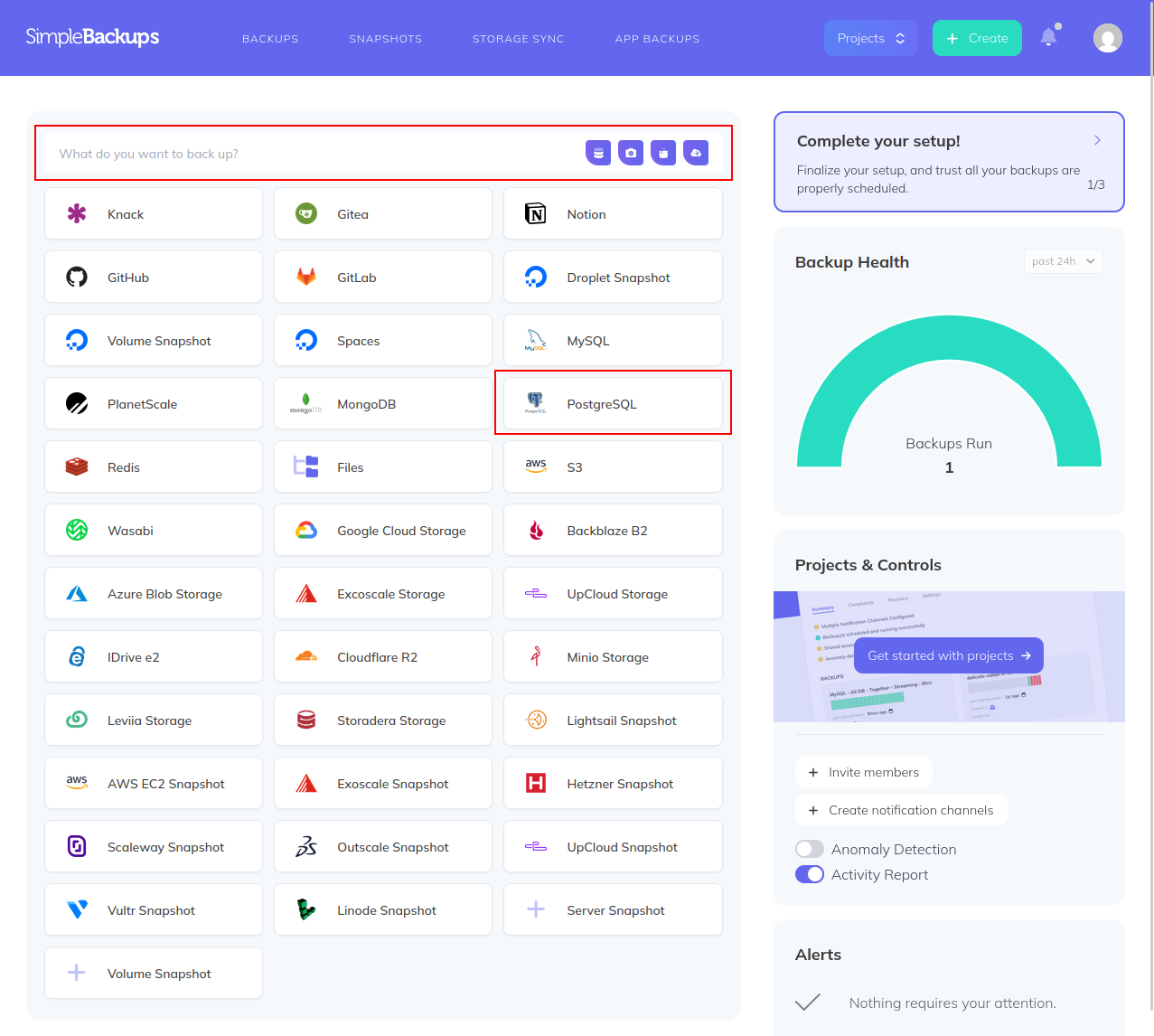This screenshot has width=1154, height=1036.
Task: Select the Hetzner red H icon
Action: (x=536, y=784)
